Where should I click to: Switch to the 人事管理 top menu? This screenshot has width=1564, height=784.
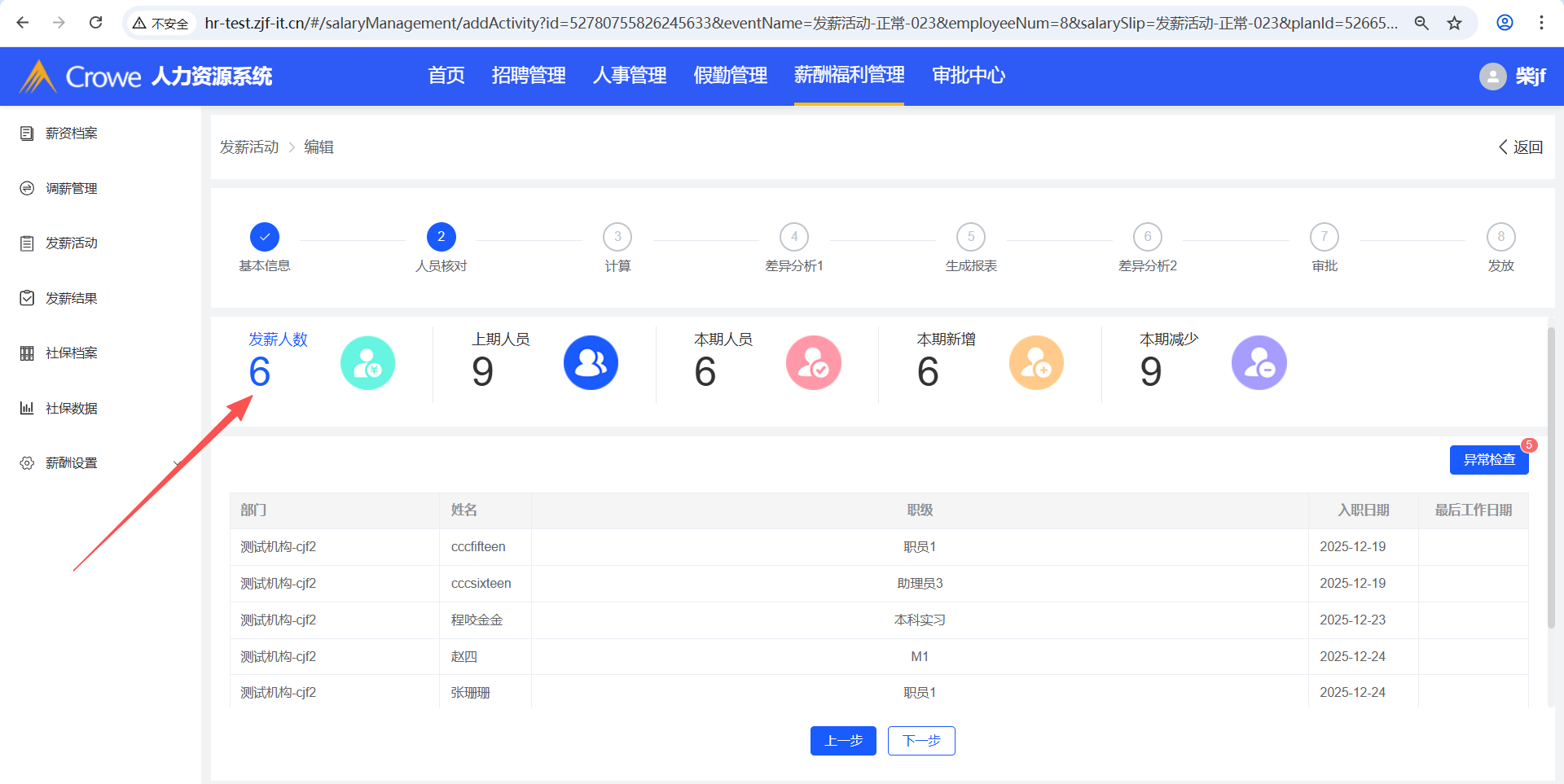pyautogui.click(x=629, y=76)
